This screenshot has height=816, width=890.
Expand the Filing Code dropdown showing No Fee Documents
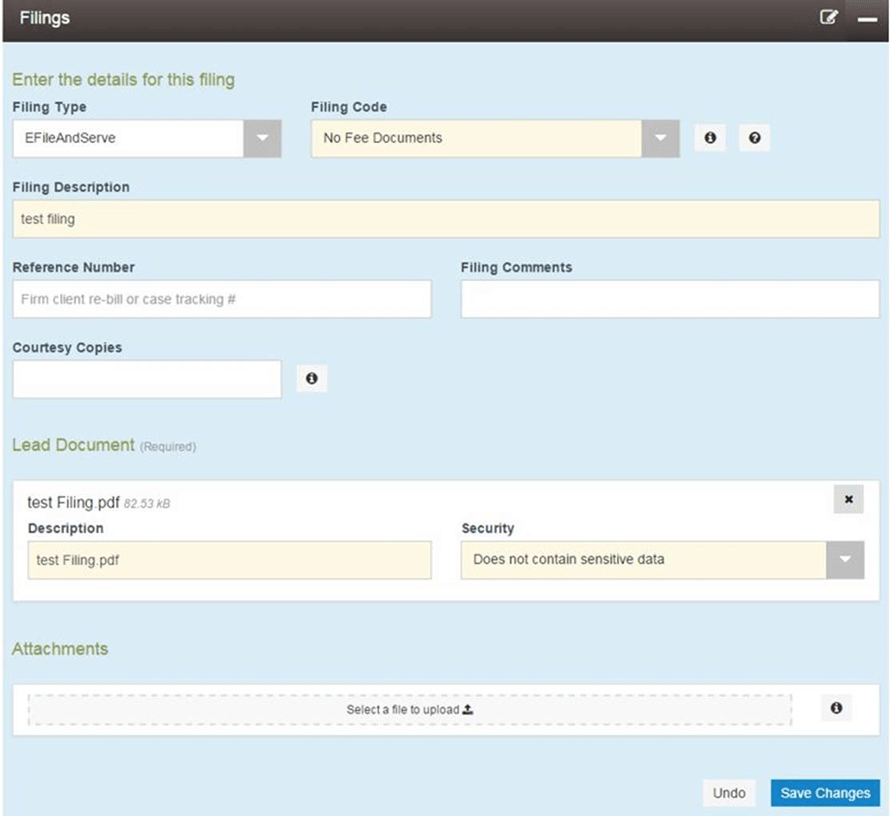(x=659, y=137)
